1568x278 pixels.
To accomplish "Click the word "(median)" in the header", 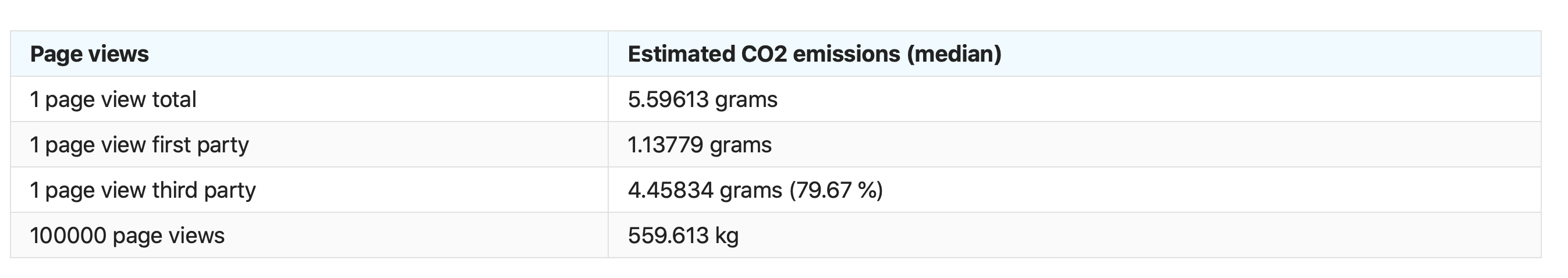I will click(954, 54).
